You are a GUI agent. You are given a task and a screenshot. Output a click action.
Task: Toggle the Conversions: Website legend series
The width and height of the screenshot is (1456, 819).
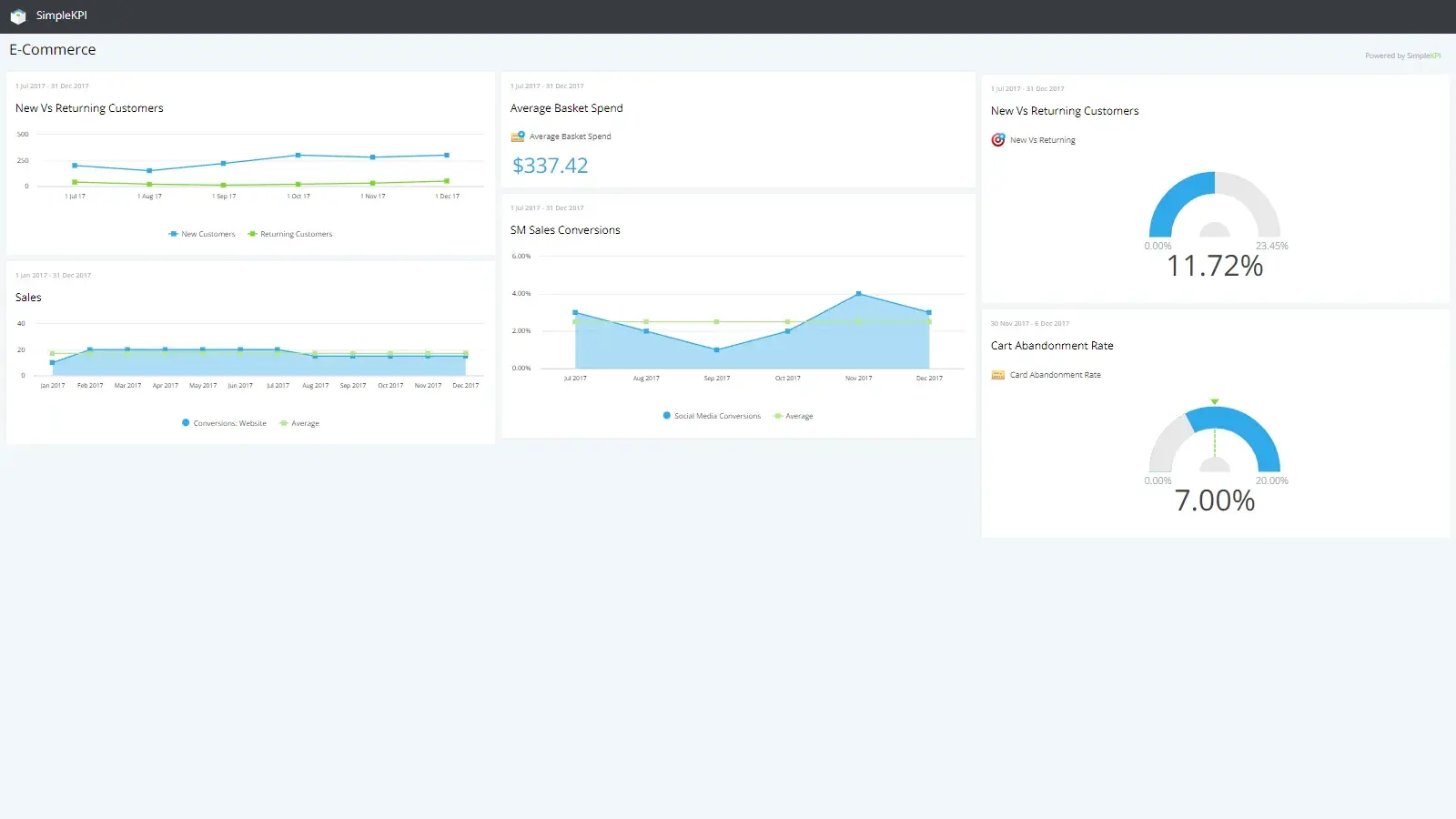click(x=224, y=423)
